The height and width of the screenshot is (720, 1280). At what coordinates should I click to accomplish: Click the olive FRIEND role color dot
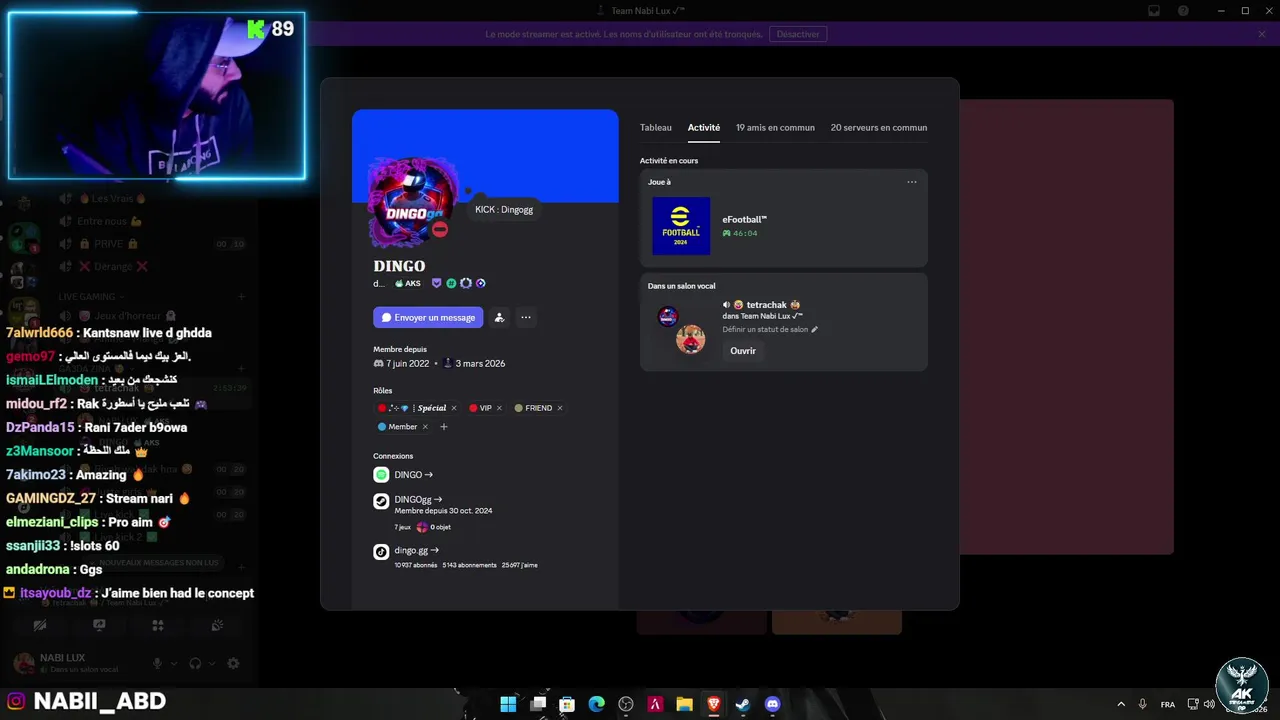tap(518, 408)
